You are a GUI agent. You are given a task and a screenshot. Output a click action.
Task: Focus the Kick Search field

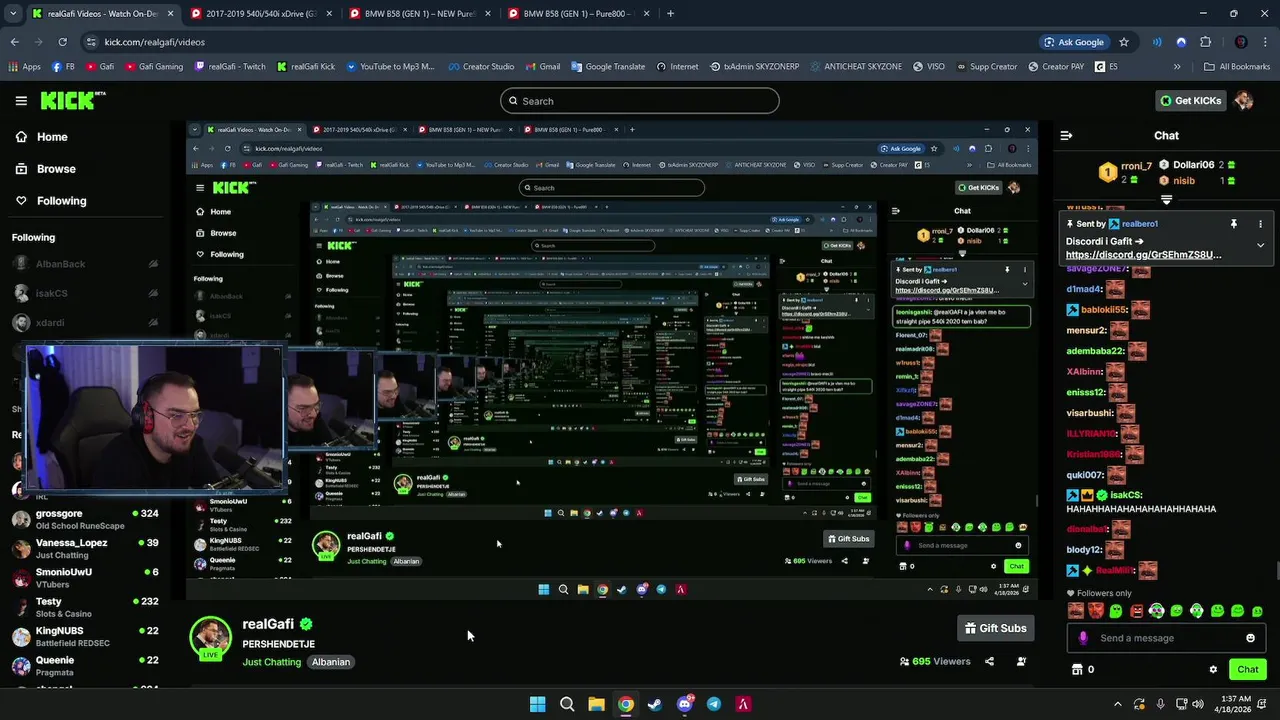[639, 101]
